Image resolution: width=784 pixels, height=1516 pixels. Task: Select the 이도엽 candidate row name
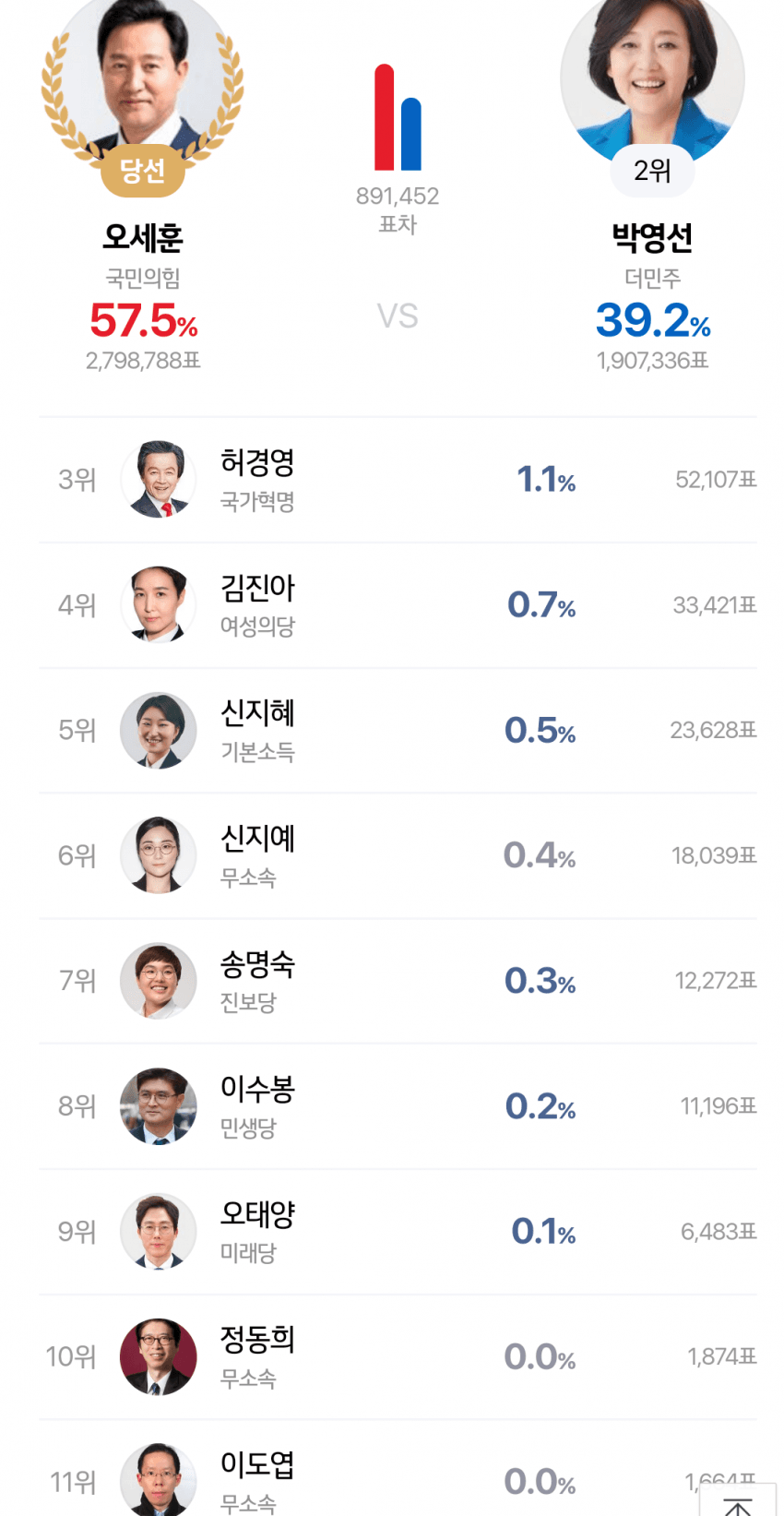click(257, 1465)
